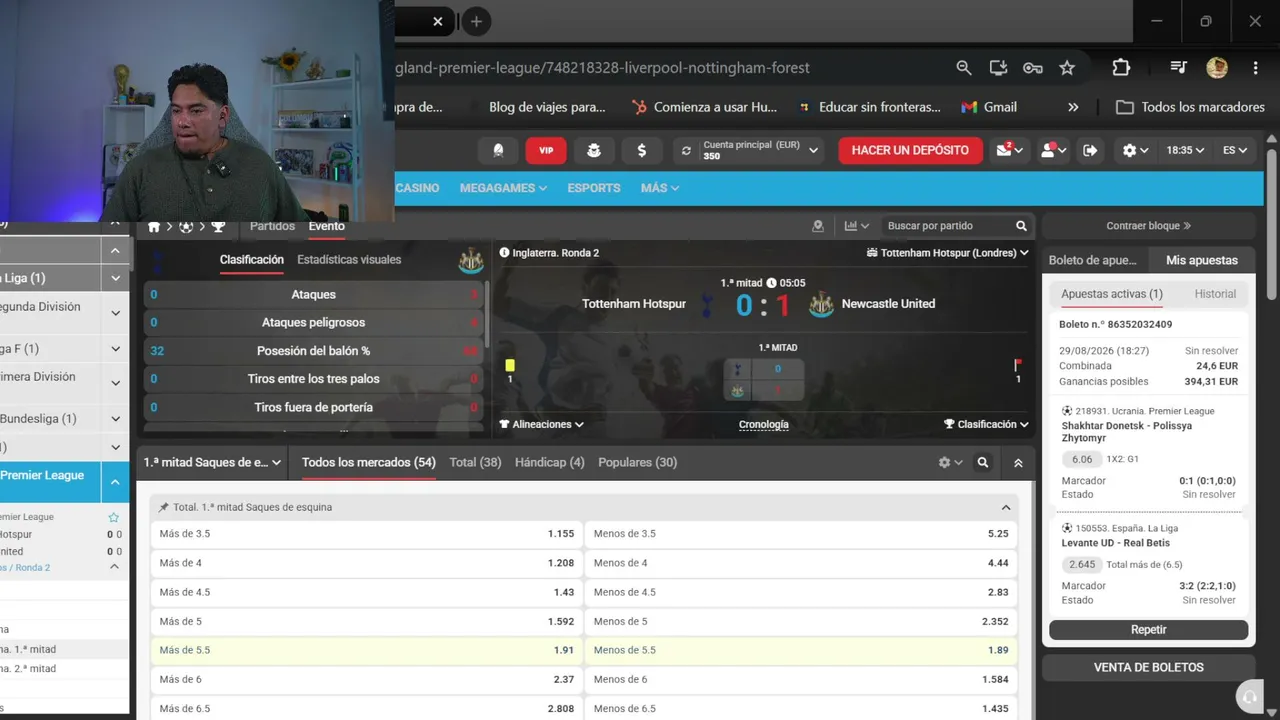1280x720 pixels.
Task: Click the magnifier in Buscar por partido
Action: point(1021,226)
